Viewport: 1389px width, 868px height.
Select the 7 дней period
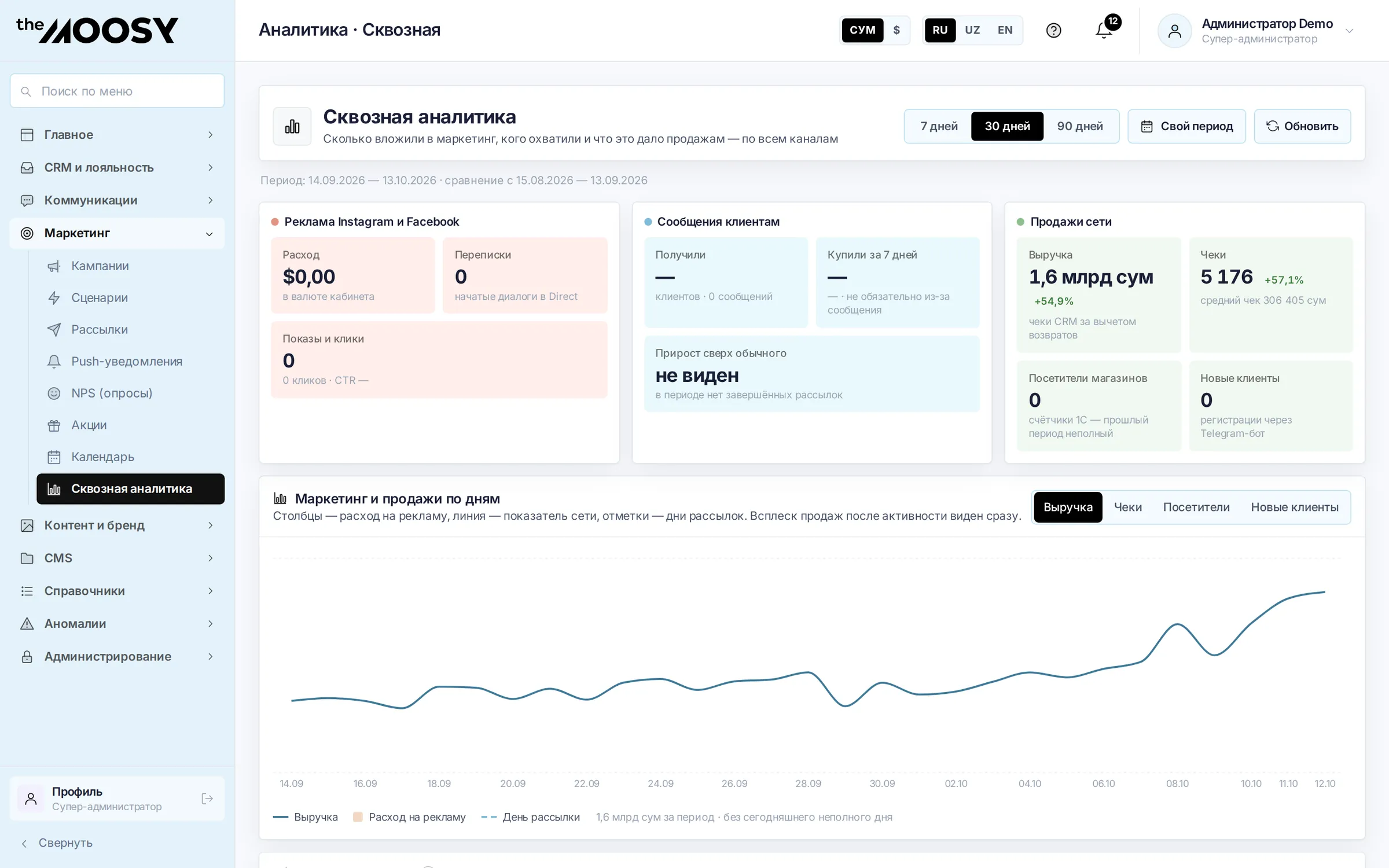939,126
